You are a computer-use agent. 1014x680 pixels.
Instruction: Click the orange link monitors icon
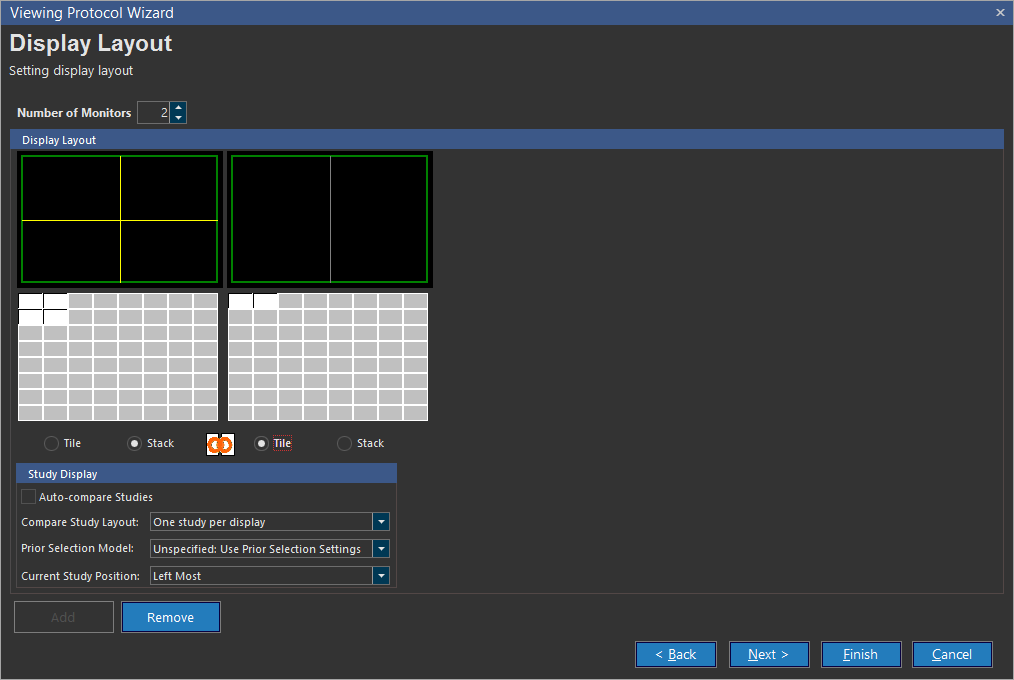(x=220, y=444)
